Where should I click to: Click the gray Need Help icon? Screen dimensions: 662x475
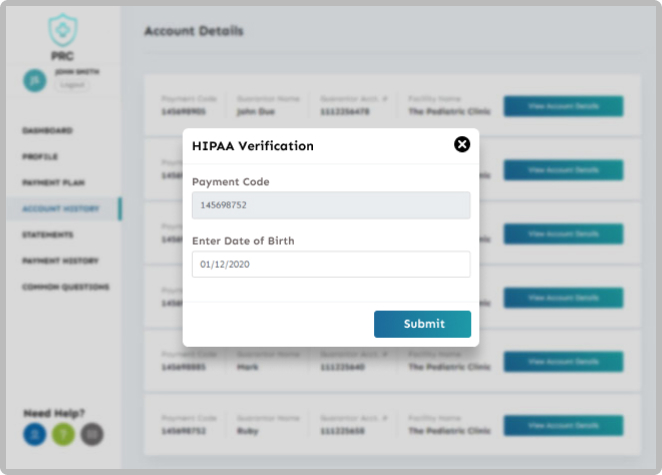(x=92, y=434)
